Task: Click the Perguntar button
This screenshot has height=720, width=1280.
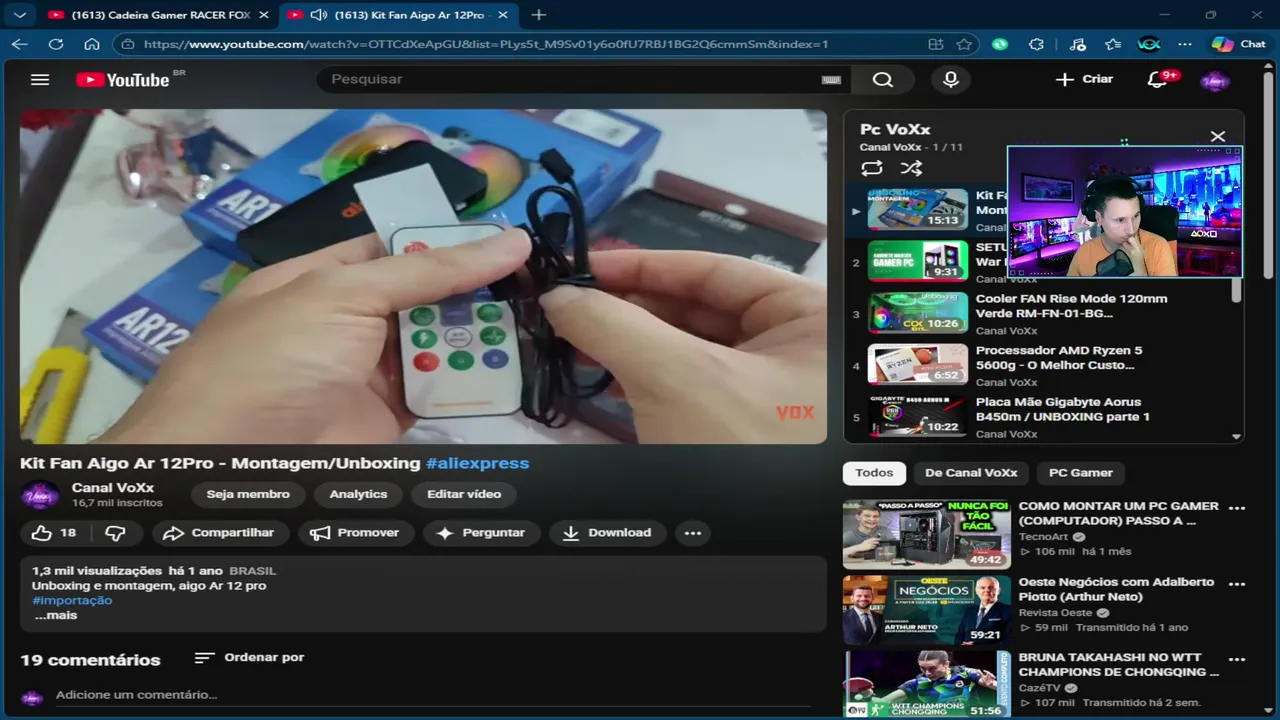Action: pos(481,533)
